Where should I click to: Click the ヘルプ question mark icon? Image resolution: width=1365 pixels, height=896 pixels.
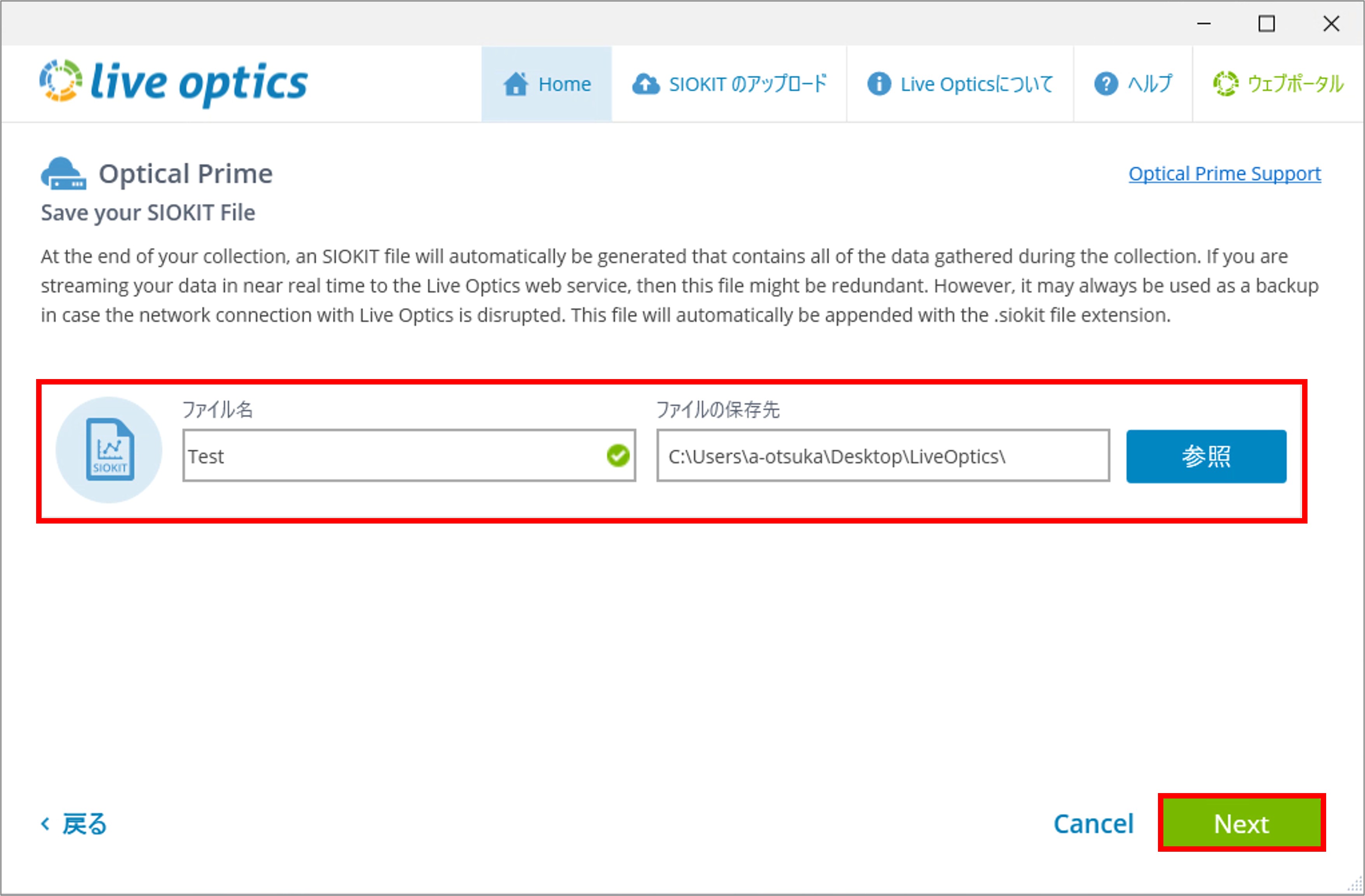click(1106, 84)
